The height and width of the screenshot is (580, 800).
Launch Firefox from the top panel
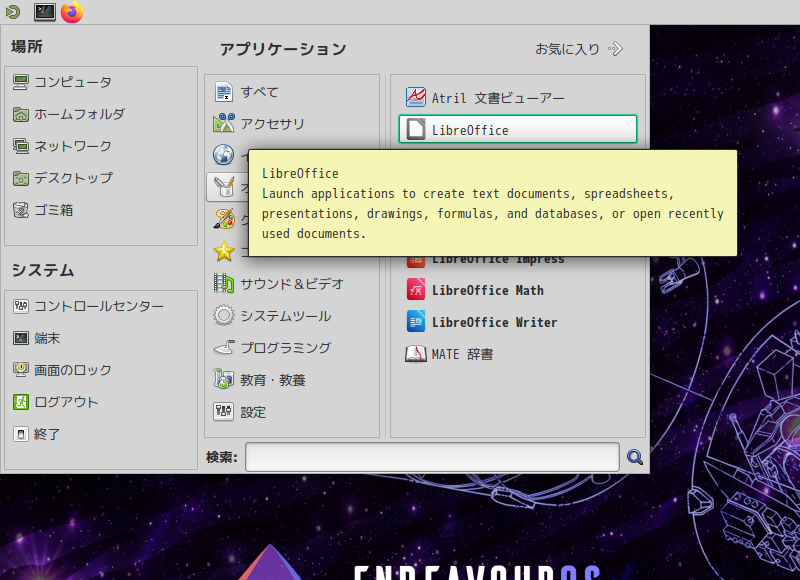click(x=72, y=12)
